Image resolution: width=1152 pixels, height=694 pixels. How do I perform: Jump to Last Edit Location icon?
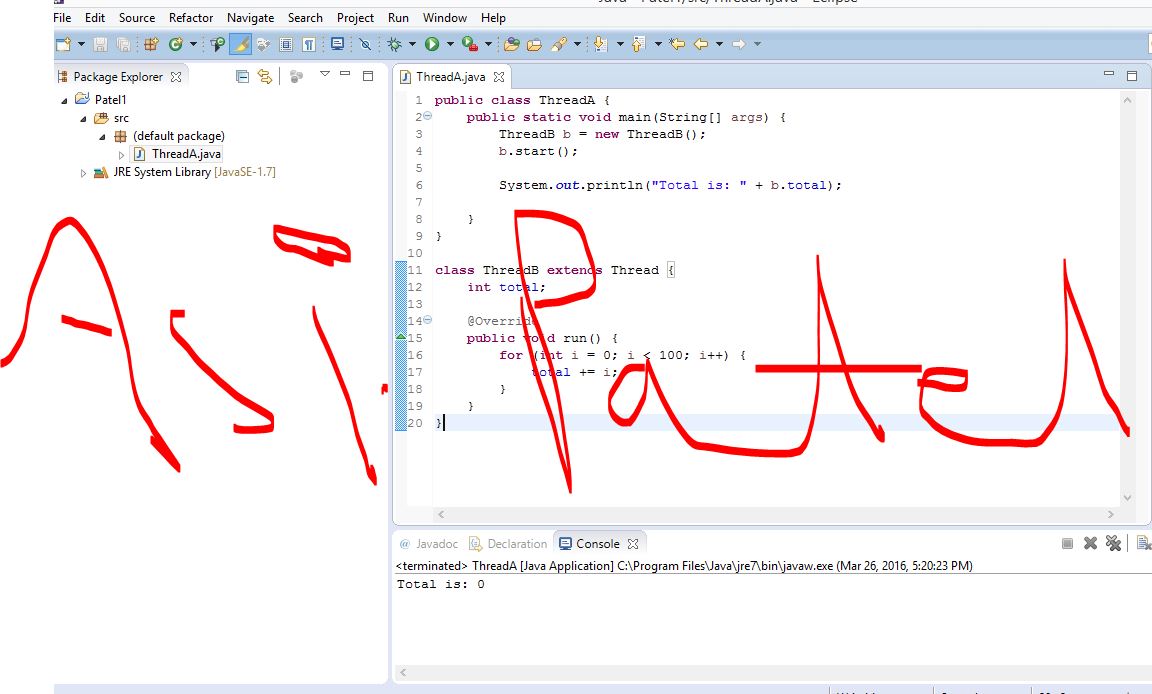coord(677,45)
